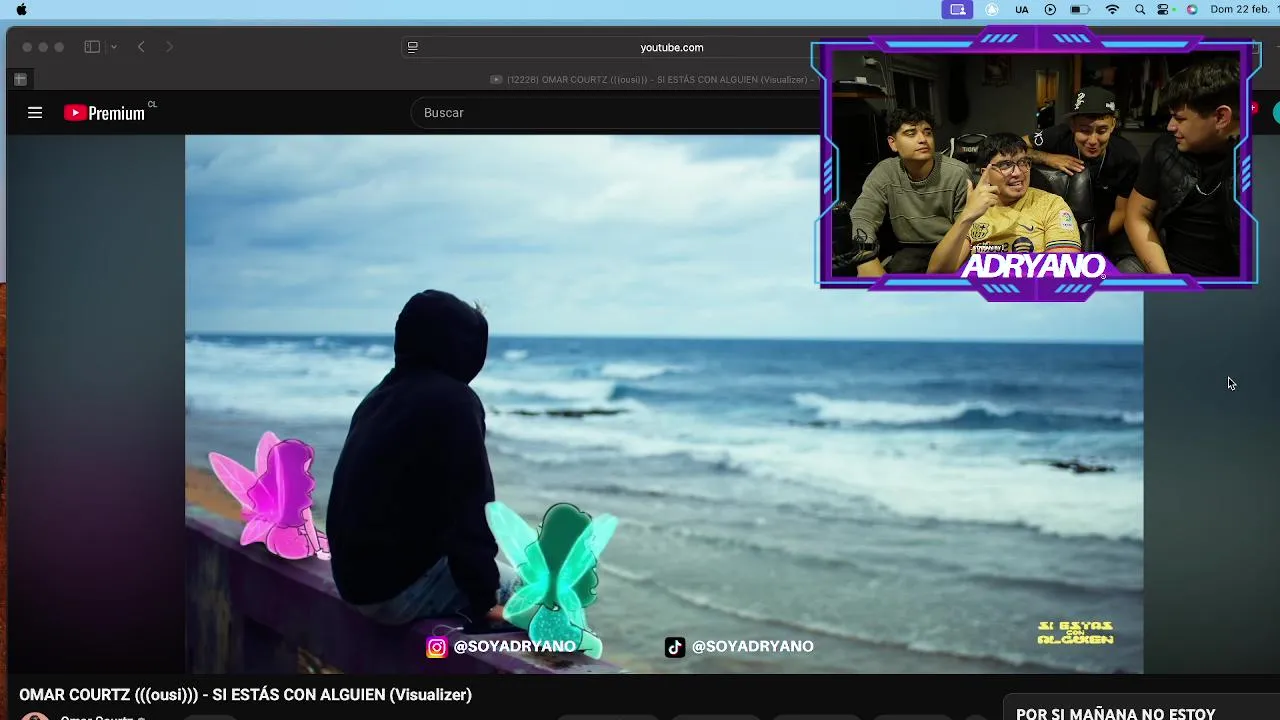The height and width of the screenshot is (720, 1280).
Task: Click the Buscar search field
Action: click(615, 113)
